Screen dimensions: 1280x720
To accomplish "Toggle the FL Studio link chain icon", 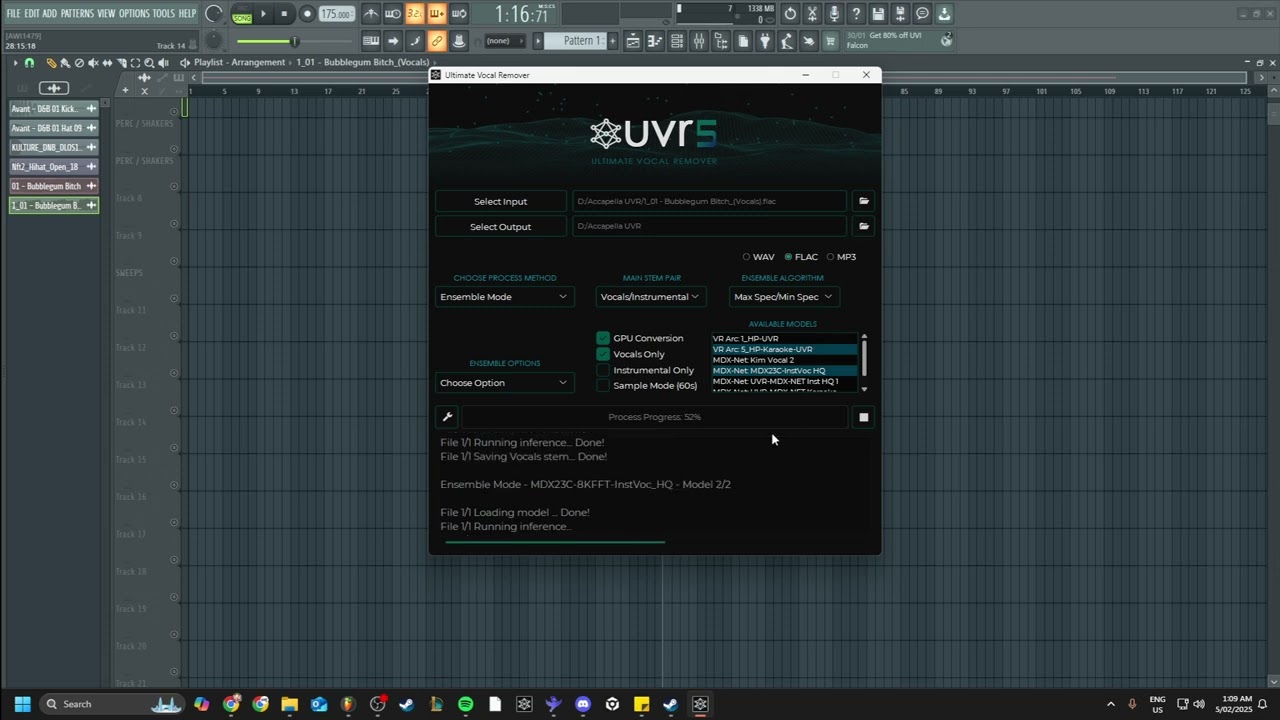I will point(437,41).
